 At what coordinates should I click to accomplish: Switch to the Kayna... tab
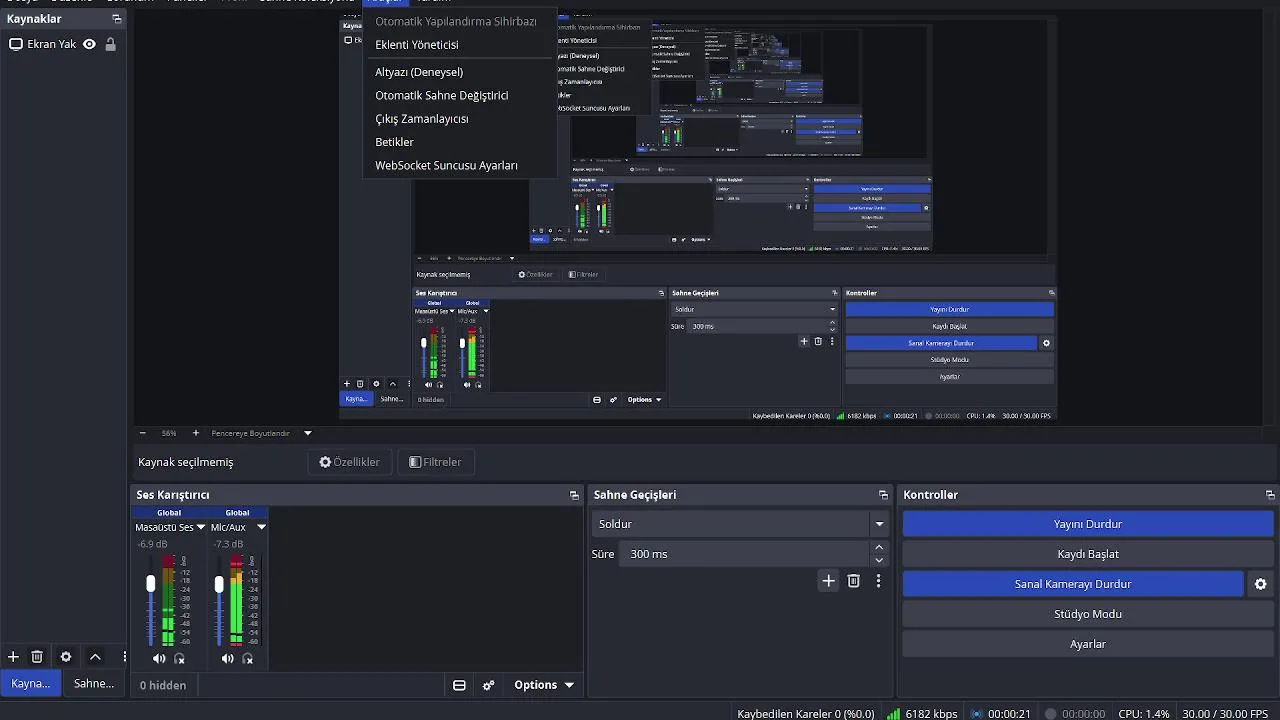(30, 684)
